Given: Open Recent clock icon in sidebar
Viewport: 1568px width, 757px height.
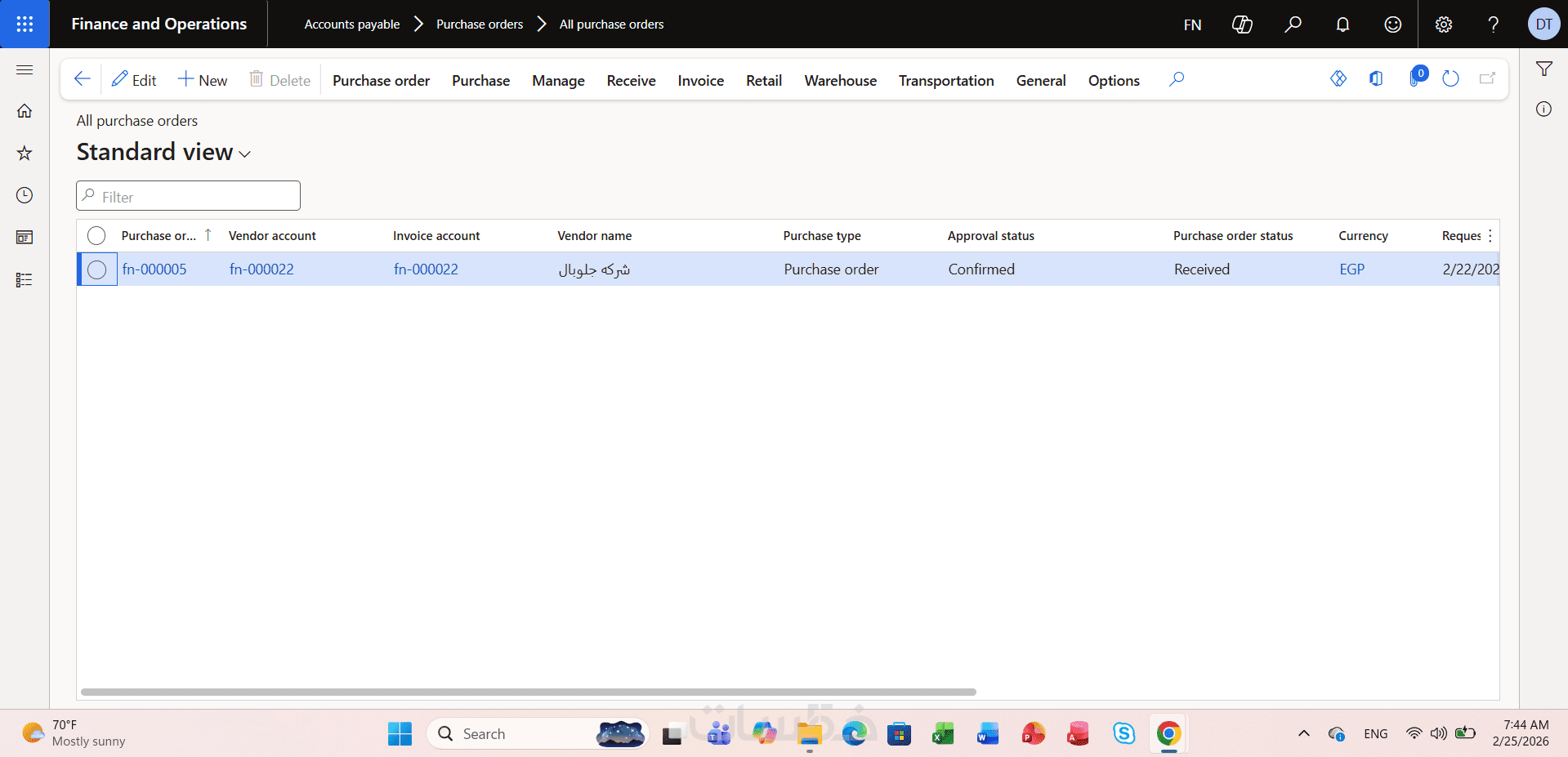Looking at the screenshot, I should click(25, 195).
